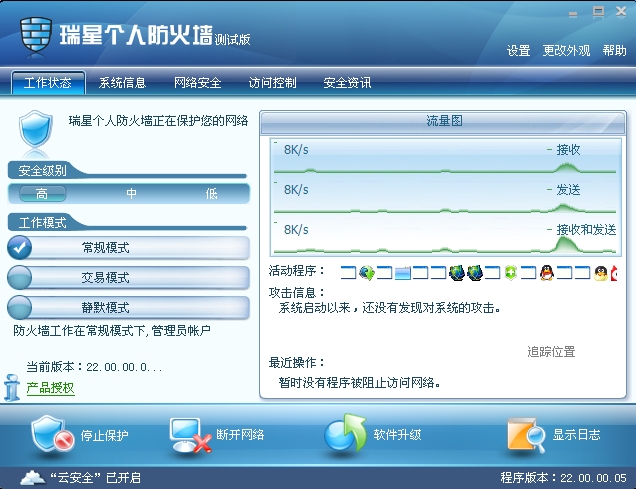
Task: Set security level to 中
Action: [x=131, y=193]
